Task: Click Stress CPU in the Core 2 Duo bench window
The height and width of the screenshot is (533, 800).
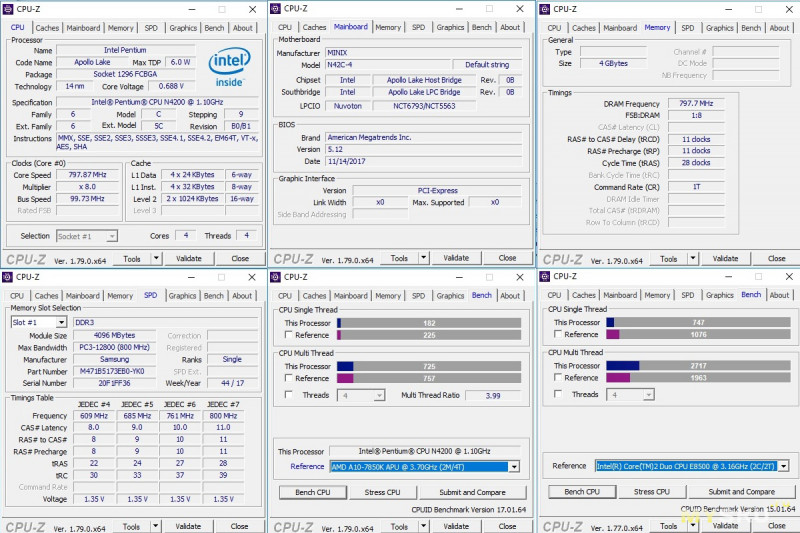Action: pyautogui.click(x=652, y=492)
